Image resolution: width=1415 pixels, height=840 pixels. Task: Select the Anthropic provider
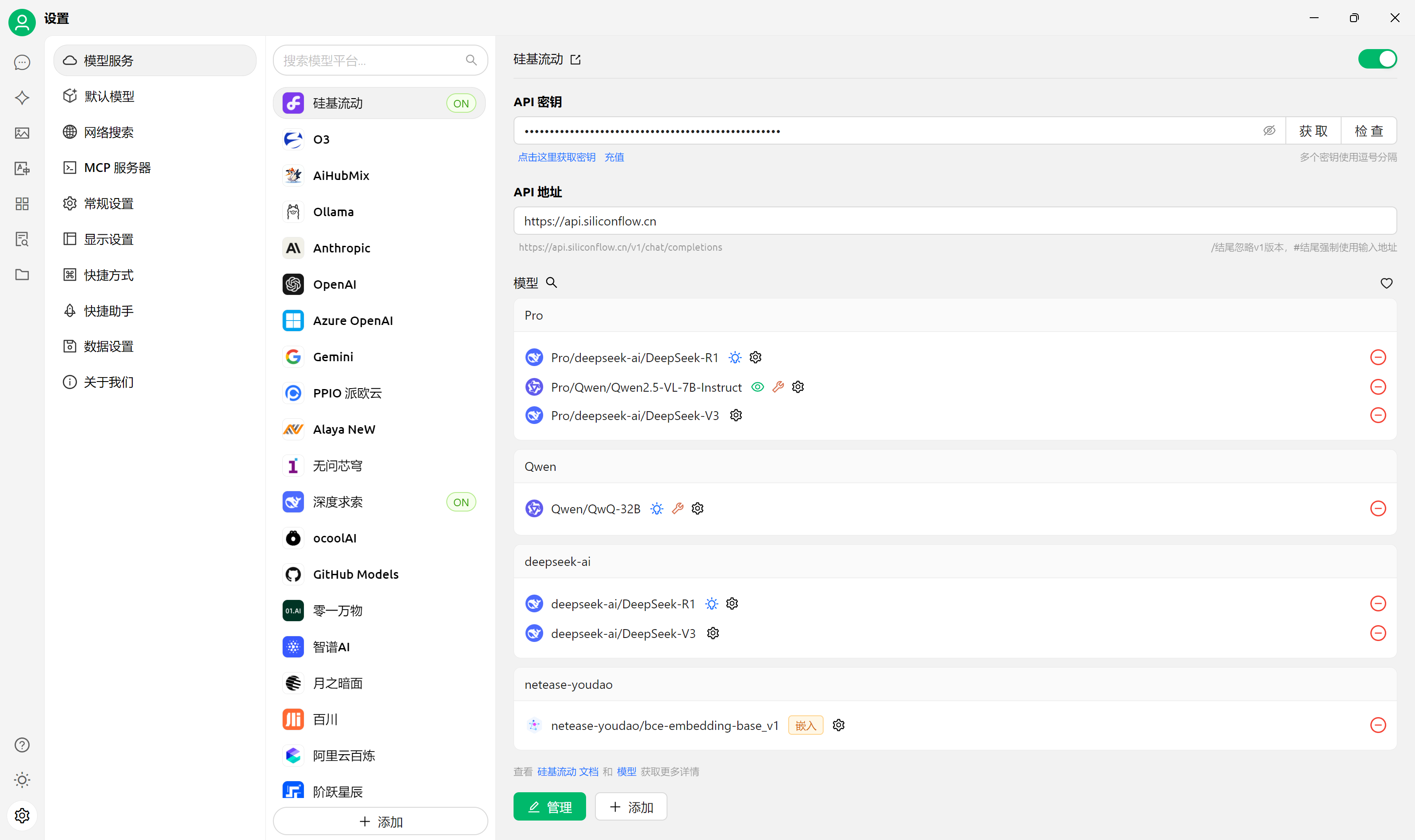point(341,248)
